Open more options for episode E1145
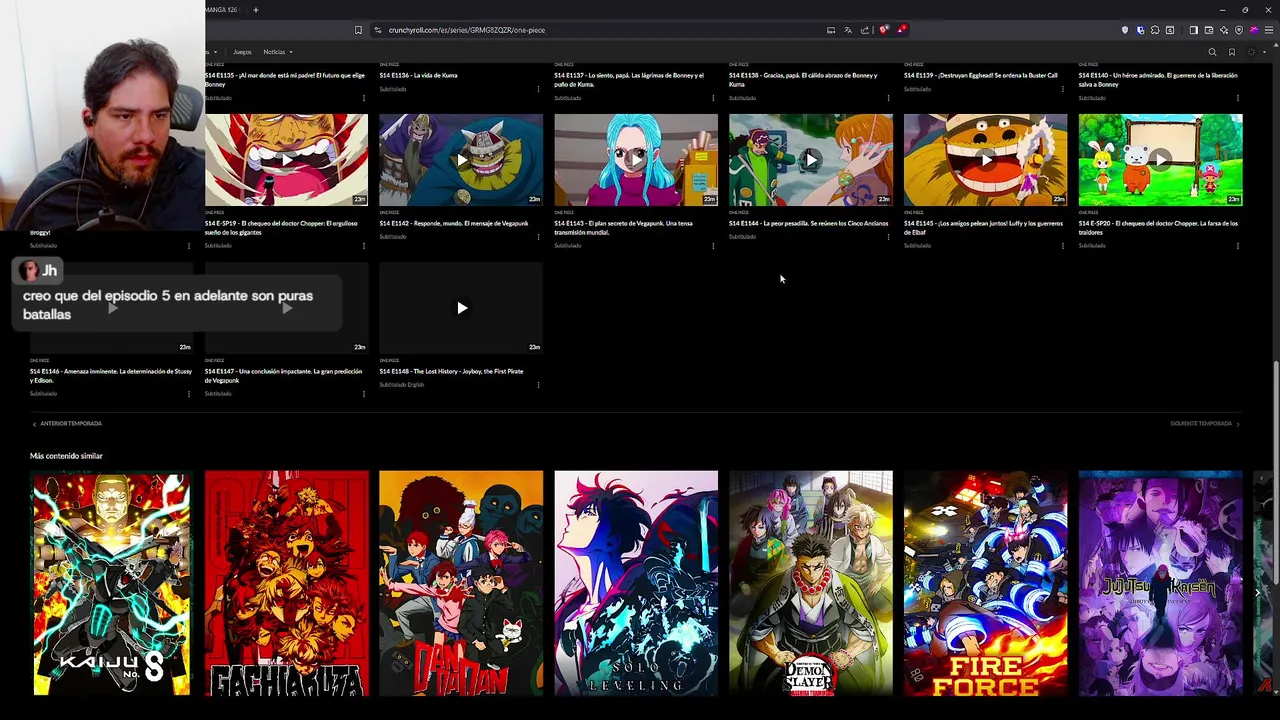Screen dimensions: 1280x720 pyautogui.click(x=1063, y=246)
